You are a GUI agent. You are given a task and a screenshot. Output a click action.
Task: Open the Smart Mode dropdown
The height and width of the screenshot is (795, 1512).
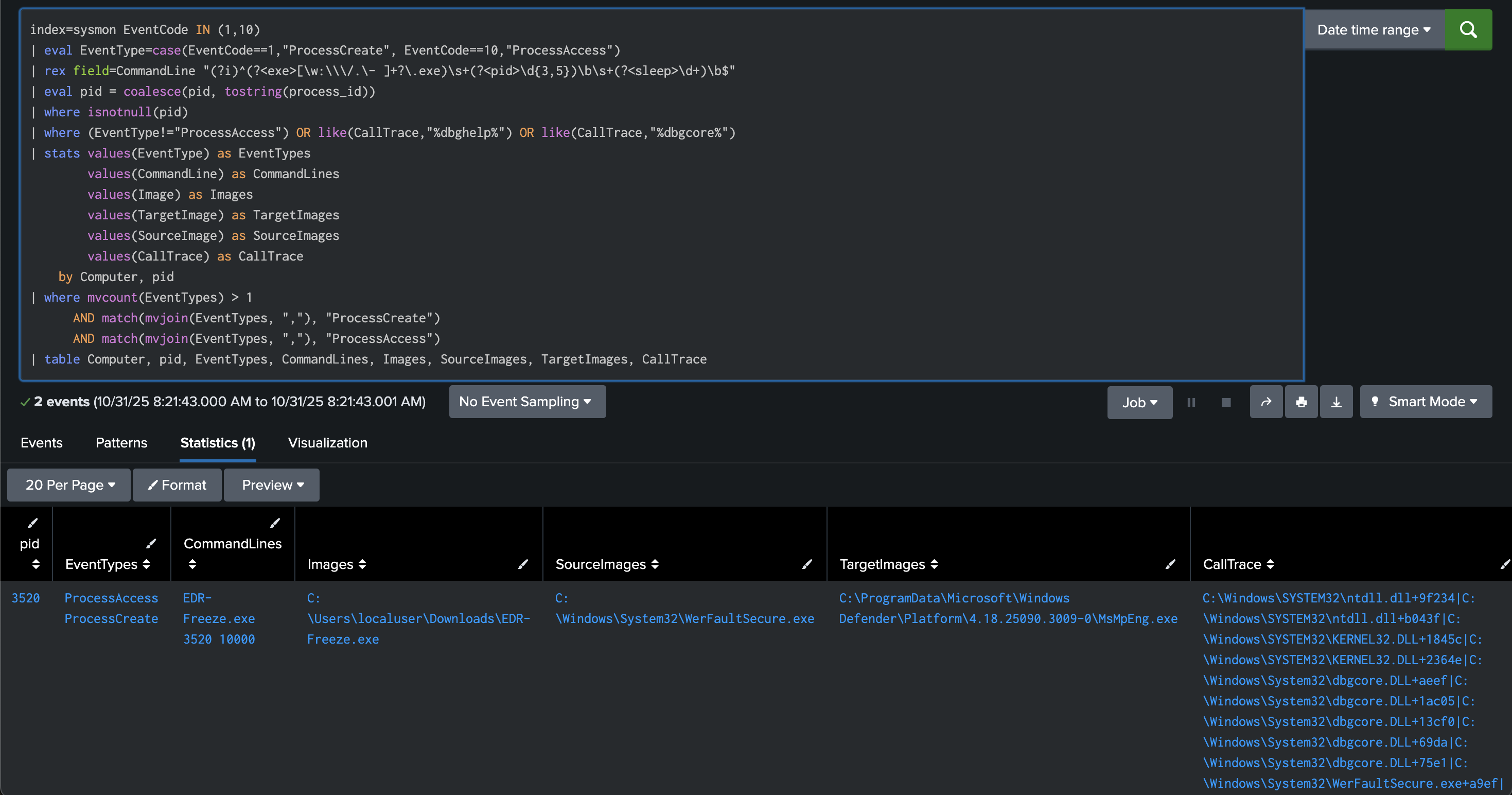coord(1425,402)
